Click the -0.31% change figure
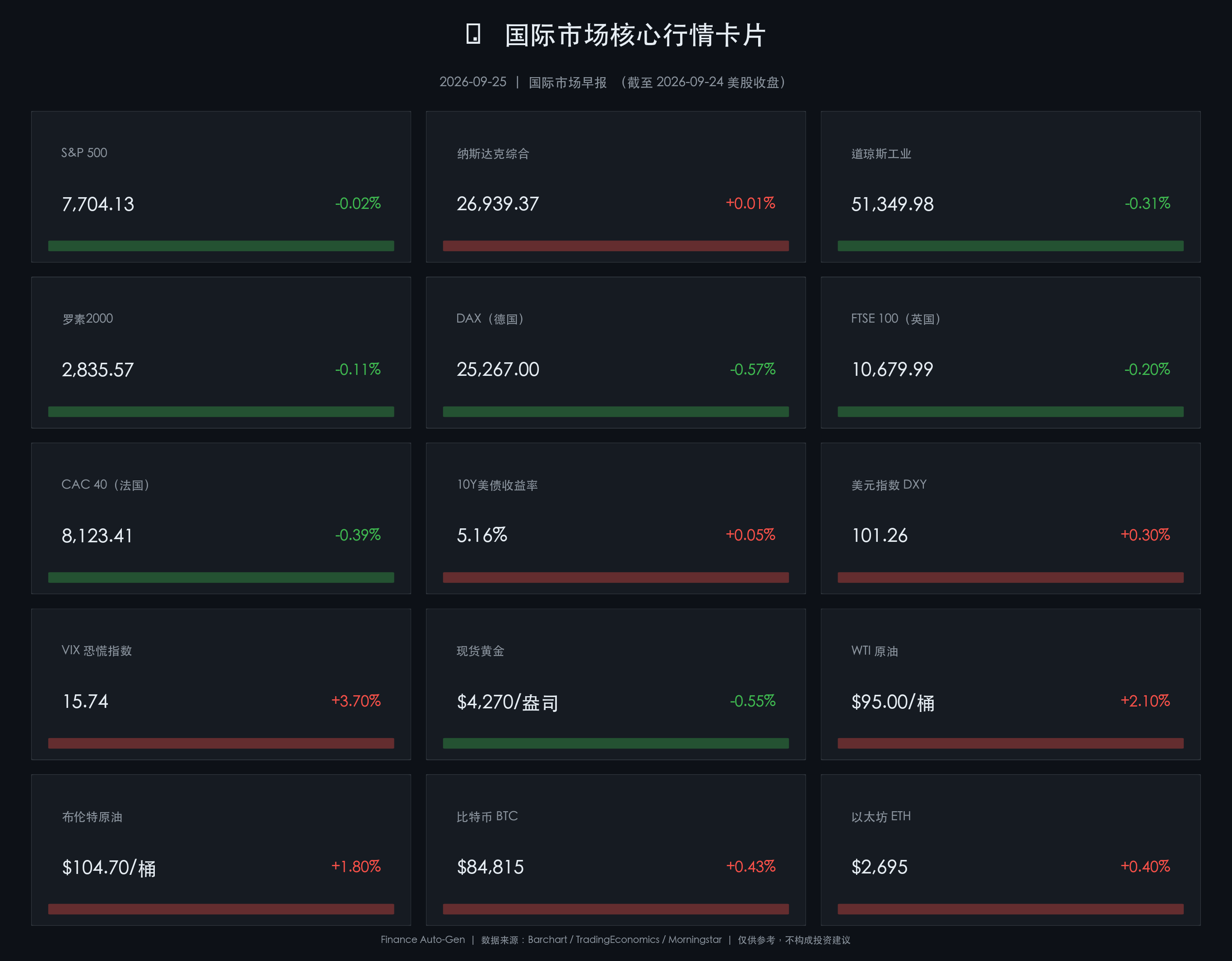 click(1147, 203)
